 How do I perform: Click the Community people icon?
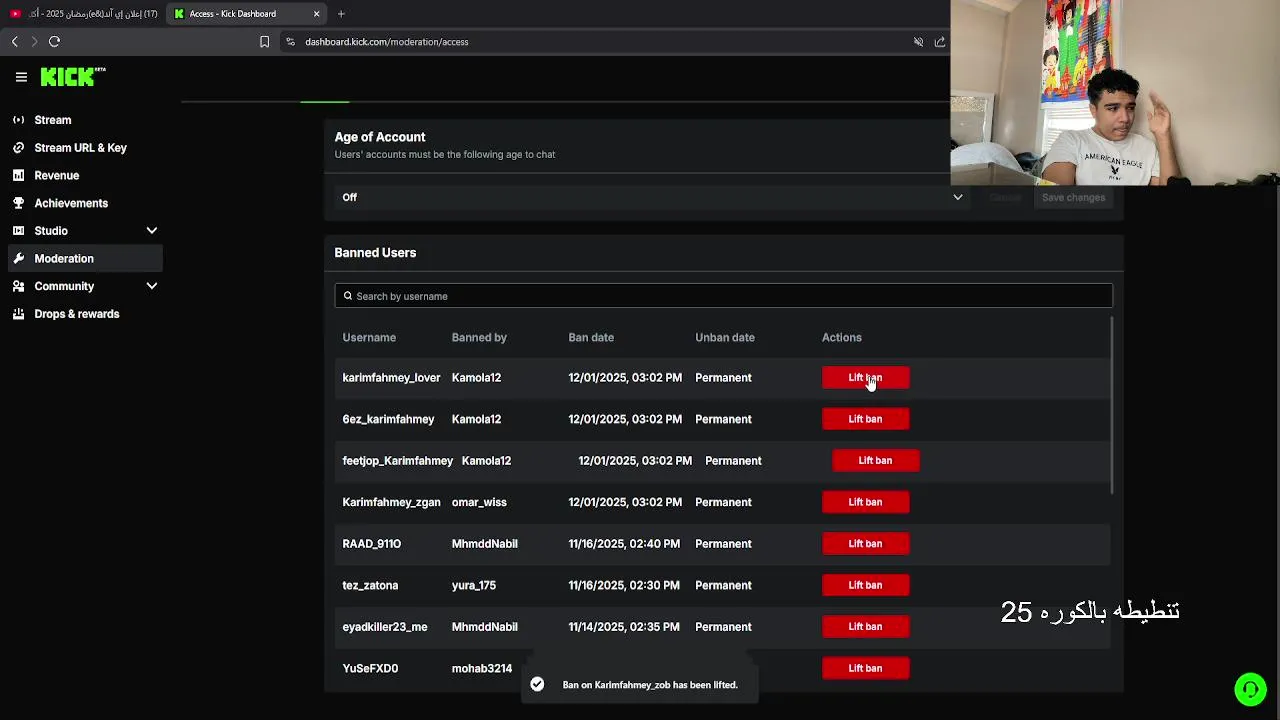click(x=18, y=286)
